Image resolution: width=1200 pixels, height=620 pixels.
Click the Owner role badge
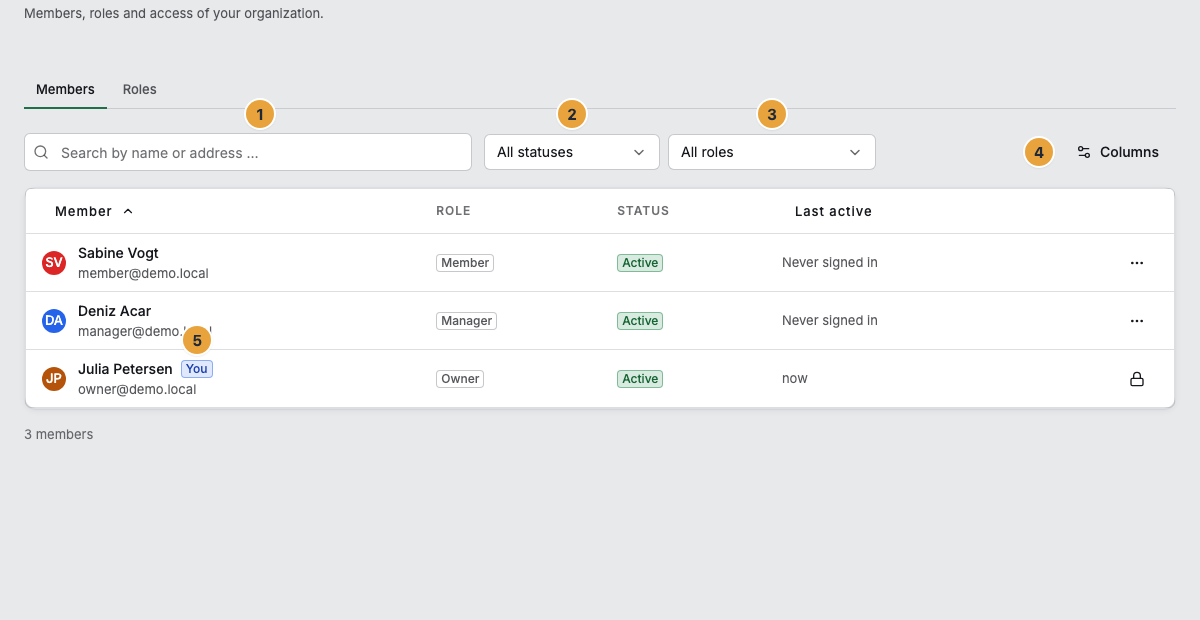click(x=460, y=379)
